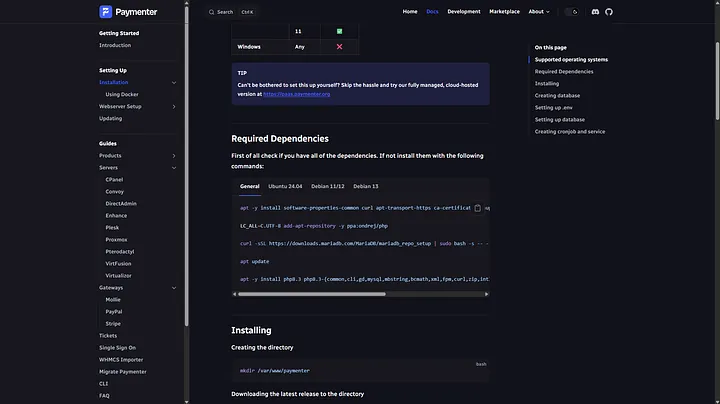Click the page vertical scrollbar thumb

pyautogui.click(x=717, y=81)
